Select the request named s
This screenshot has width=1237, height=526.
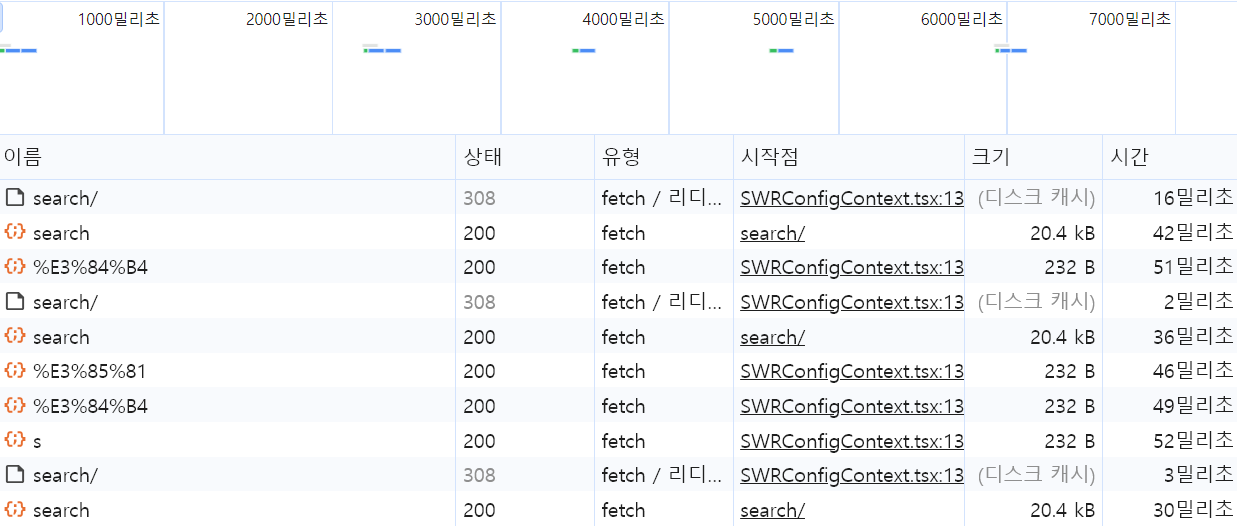click(37, 441)
